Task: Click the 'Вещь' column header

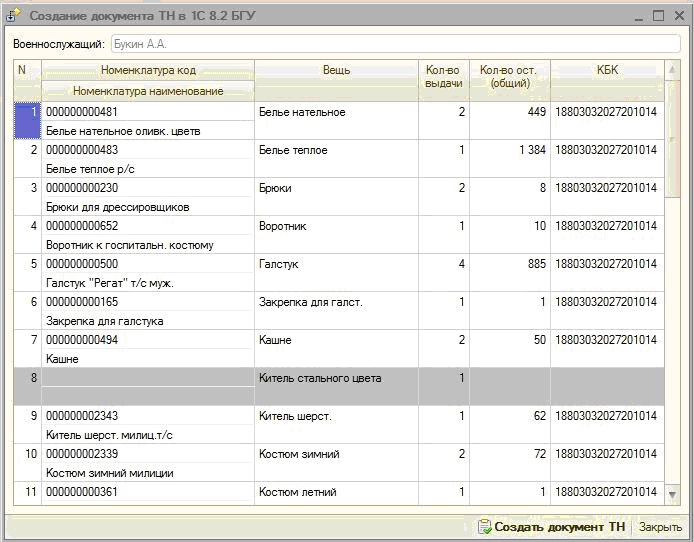Action: tap(336, 70)
